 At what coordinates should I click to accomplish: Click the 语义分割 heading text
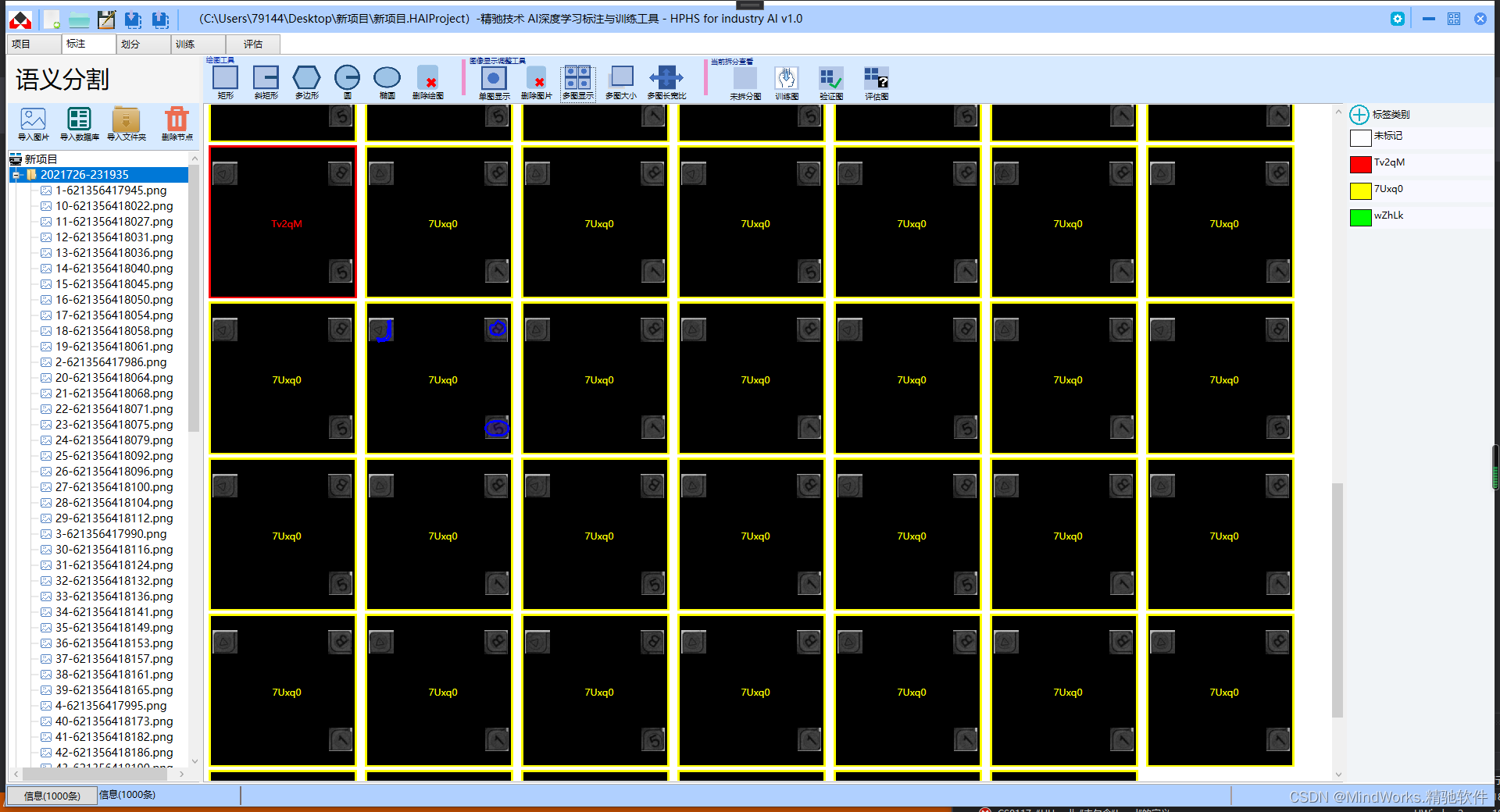tap(62, 80)
